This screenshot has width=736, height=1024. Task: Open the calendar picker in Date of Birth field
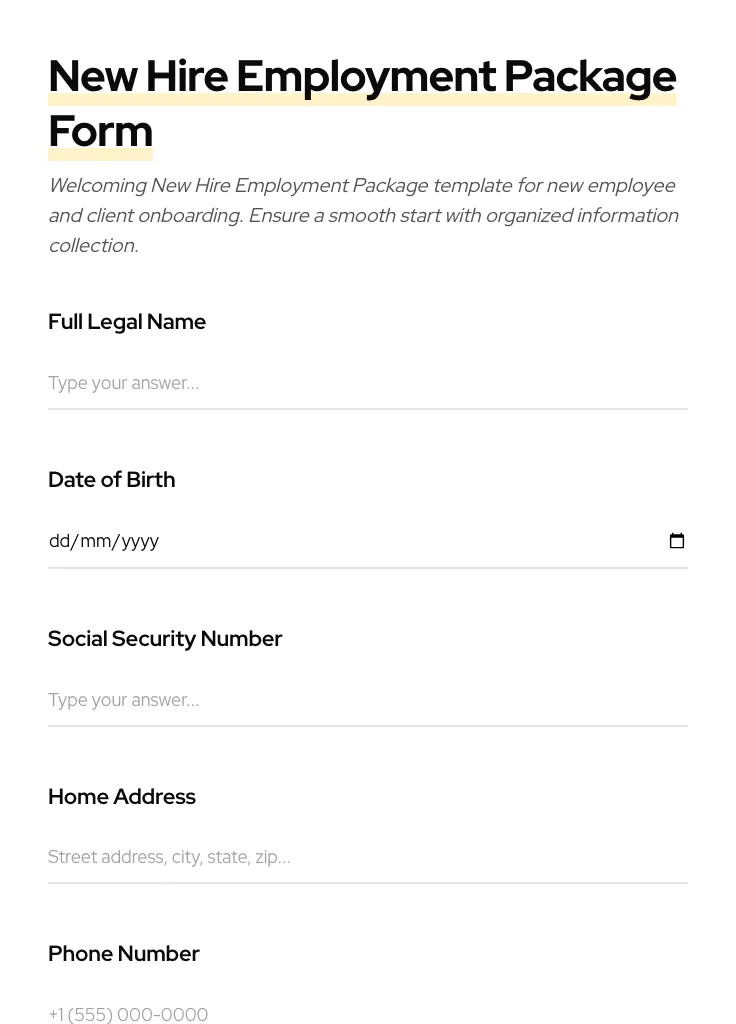[677, 540]
